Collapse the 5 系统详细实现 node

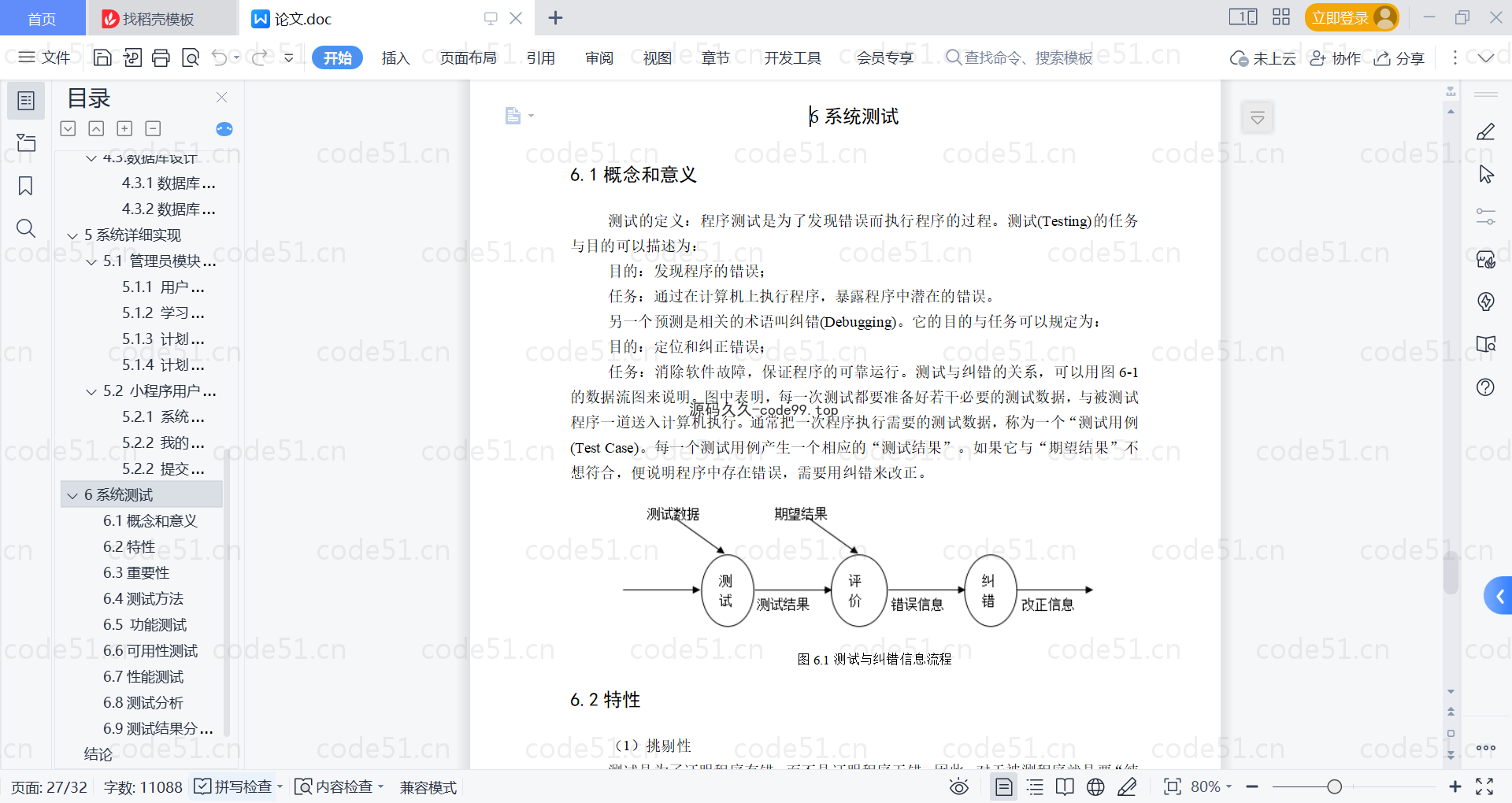tap(72, 235)
